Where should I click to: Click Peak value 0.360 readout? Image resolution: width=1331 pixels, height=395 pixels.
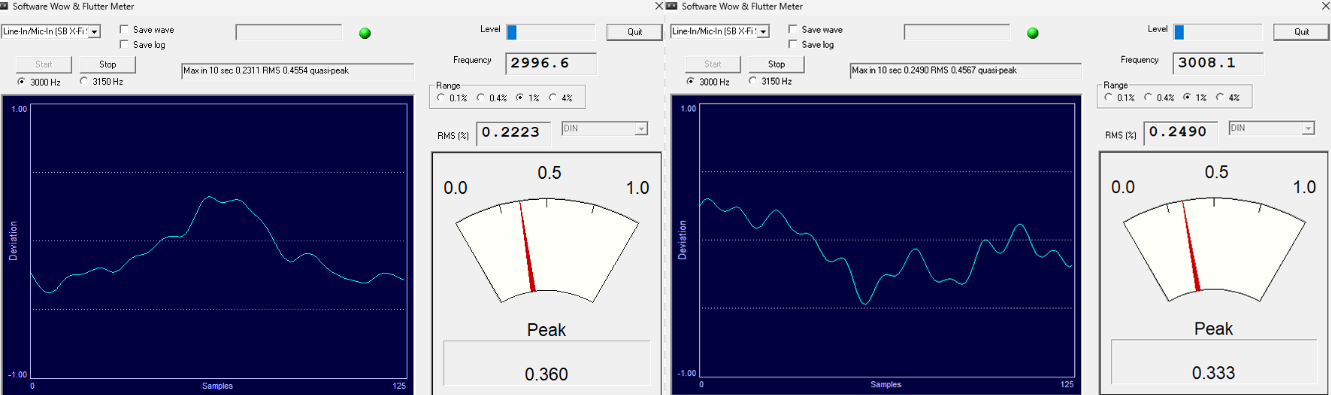tap(547, 363)
